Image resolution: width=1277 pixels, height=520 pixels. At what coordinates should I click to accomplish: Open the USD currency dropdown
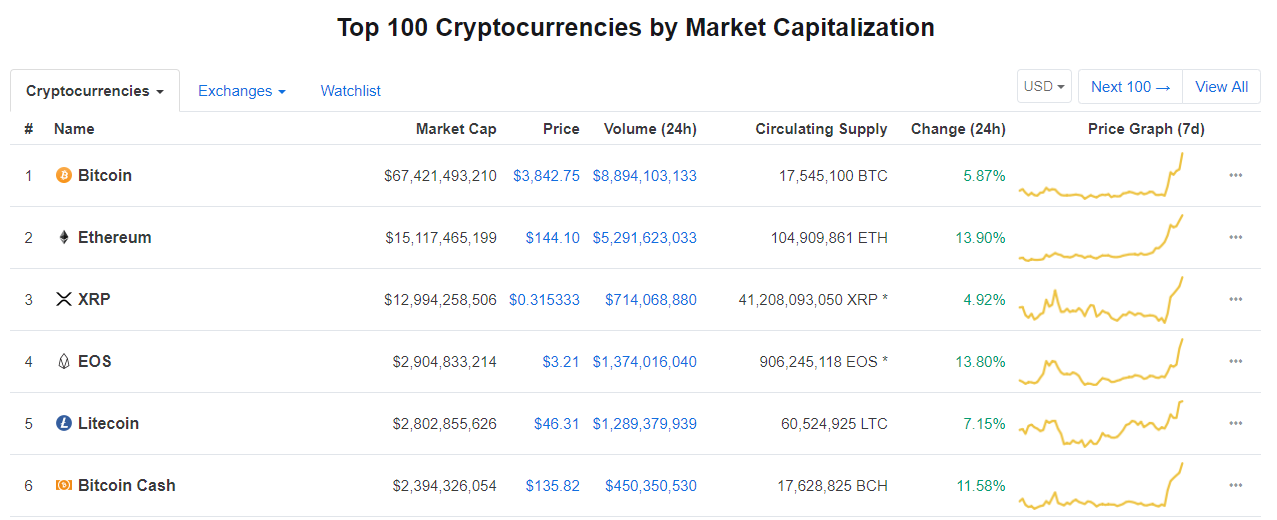pyautogui.click(x=1045, y=87)
